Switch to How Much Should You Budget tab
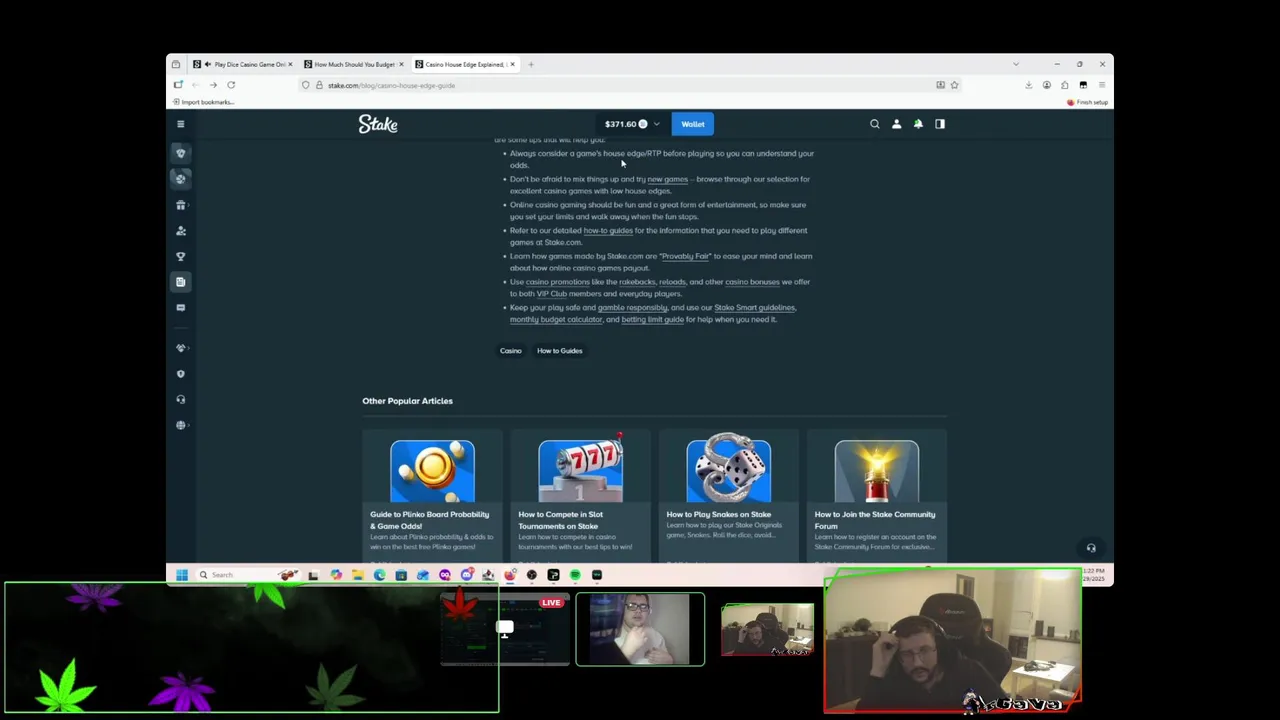The height and width of the screenshot is (720, 1280). pyautogui.click(x=353, y=64)
